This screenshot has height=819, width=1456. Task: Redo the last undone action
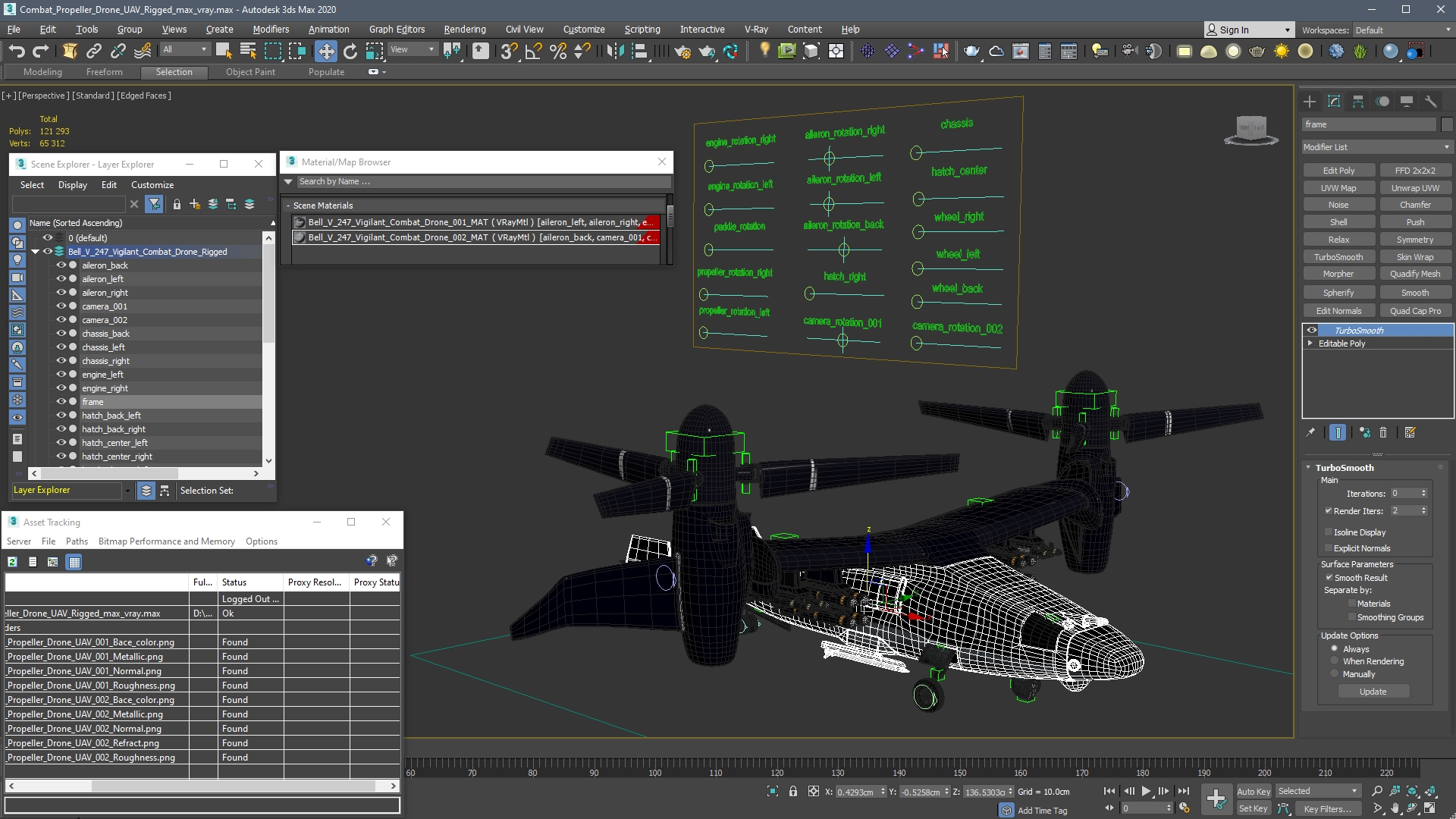[41, 52]
